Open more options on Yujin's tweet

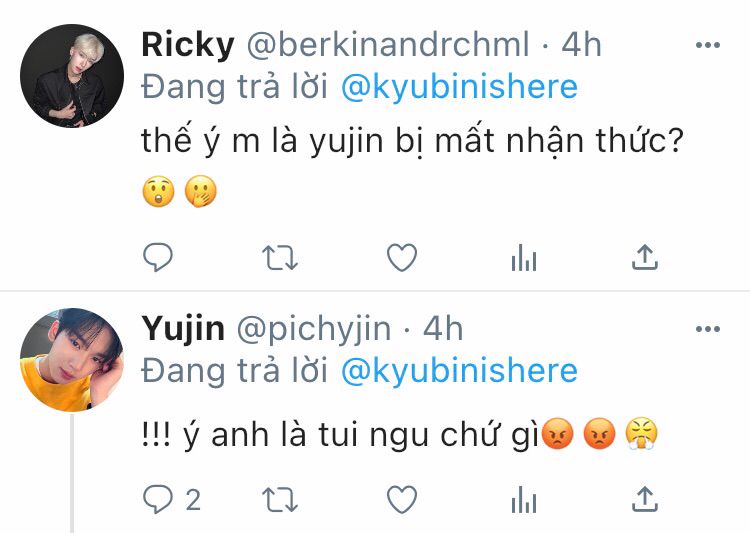707,329
